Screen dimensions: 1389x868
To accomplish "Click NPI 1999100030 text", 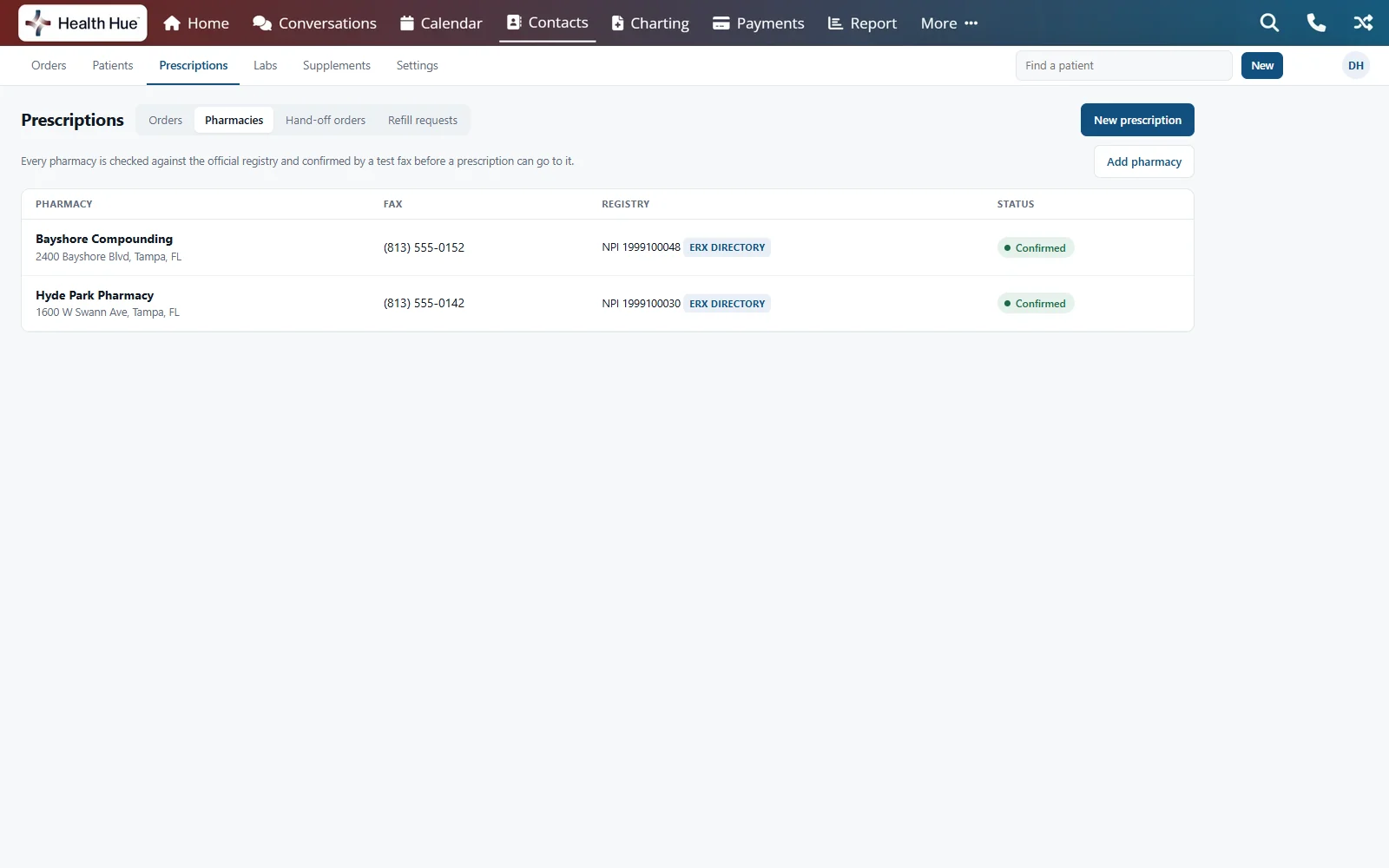I will [641, 304].
